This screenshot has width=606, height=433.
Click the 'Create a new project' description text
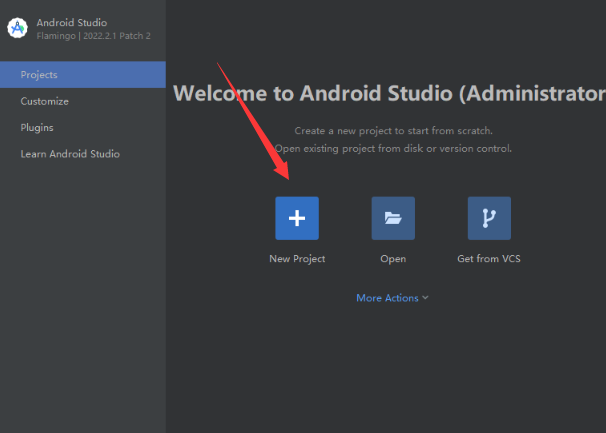tap(393, 131)
